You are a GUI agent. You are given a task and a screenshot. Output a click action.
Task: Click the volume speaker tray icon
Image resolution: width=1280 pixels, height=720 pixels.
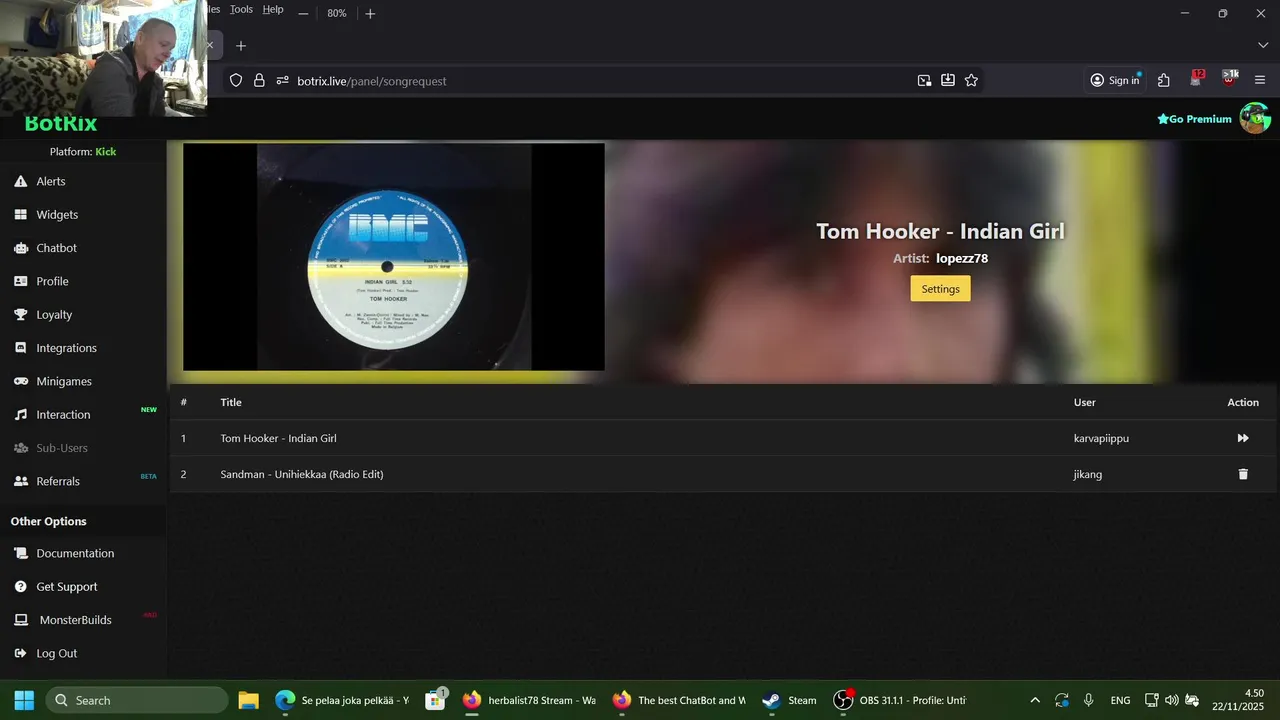coord(1171,700)
